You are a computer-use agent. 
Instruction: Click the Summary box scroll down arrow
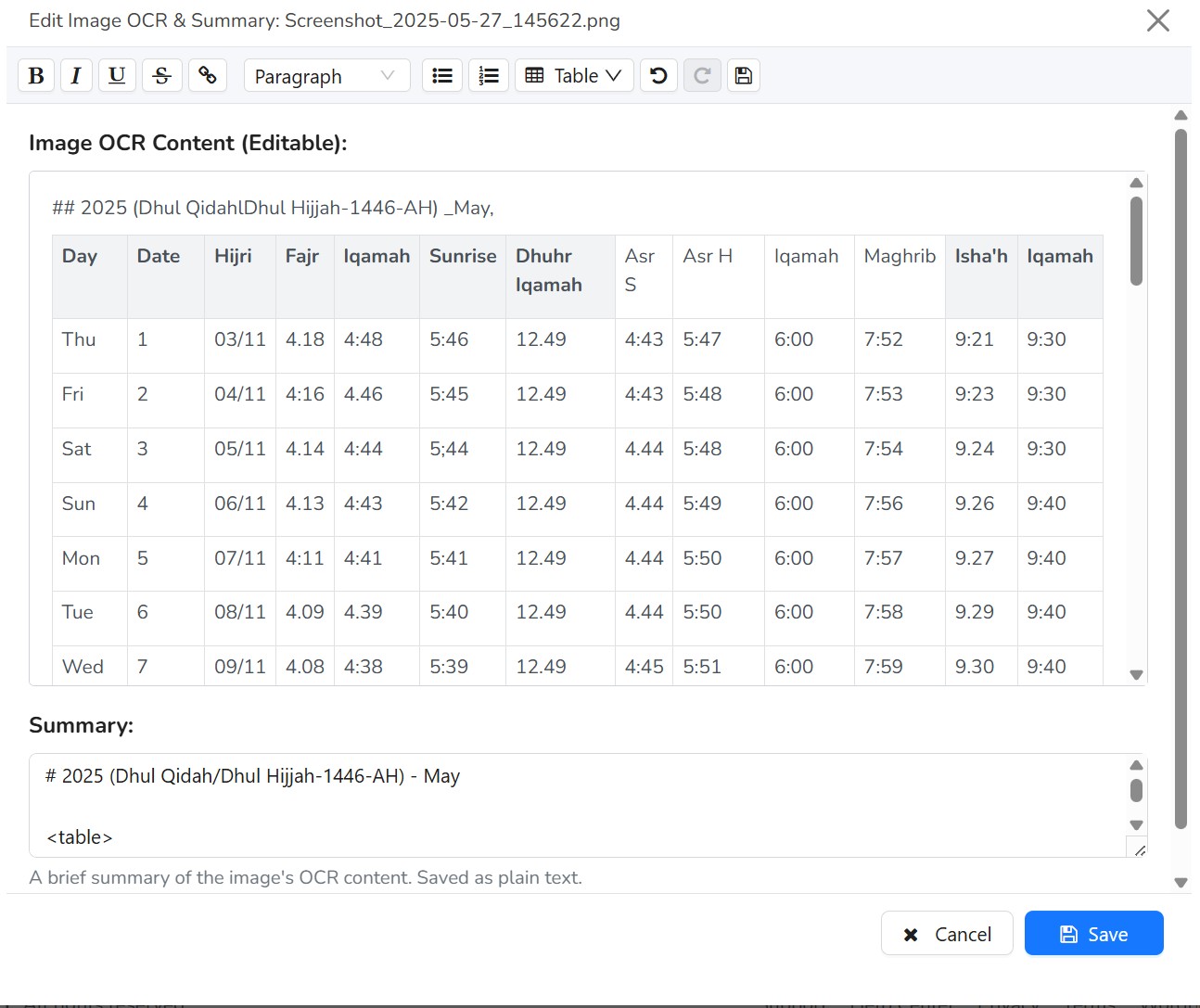[1136, 825]
